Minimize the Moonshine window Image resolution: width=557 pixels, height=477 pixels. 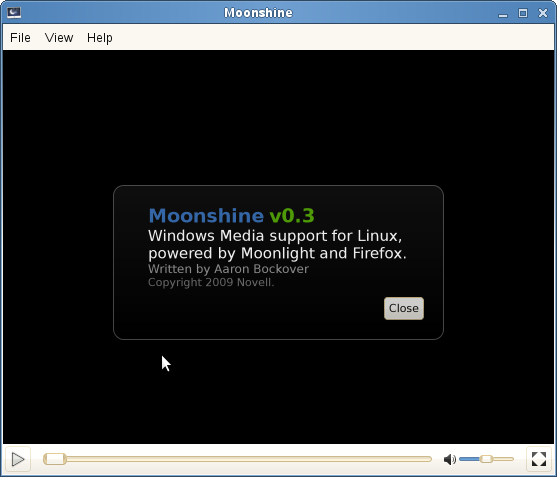tap(503, 13)
